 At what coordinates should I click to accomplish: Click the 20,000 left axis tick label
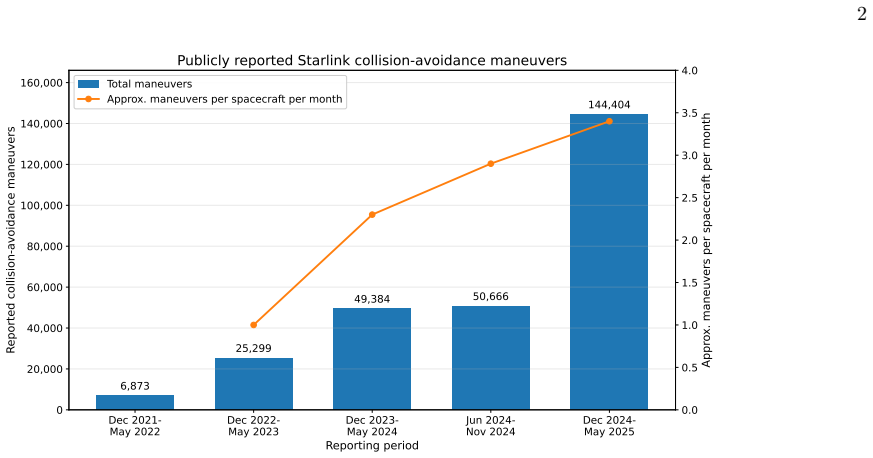[x=45, y=369]
